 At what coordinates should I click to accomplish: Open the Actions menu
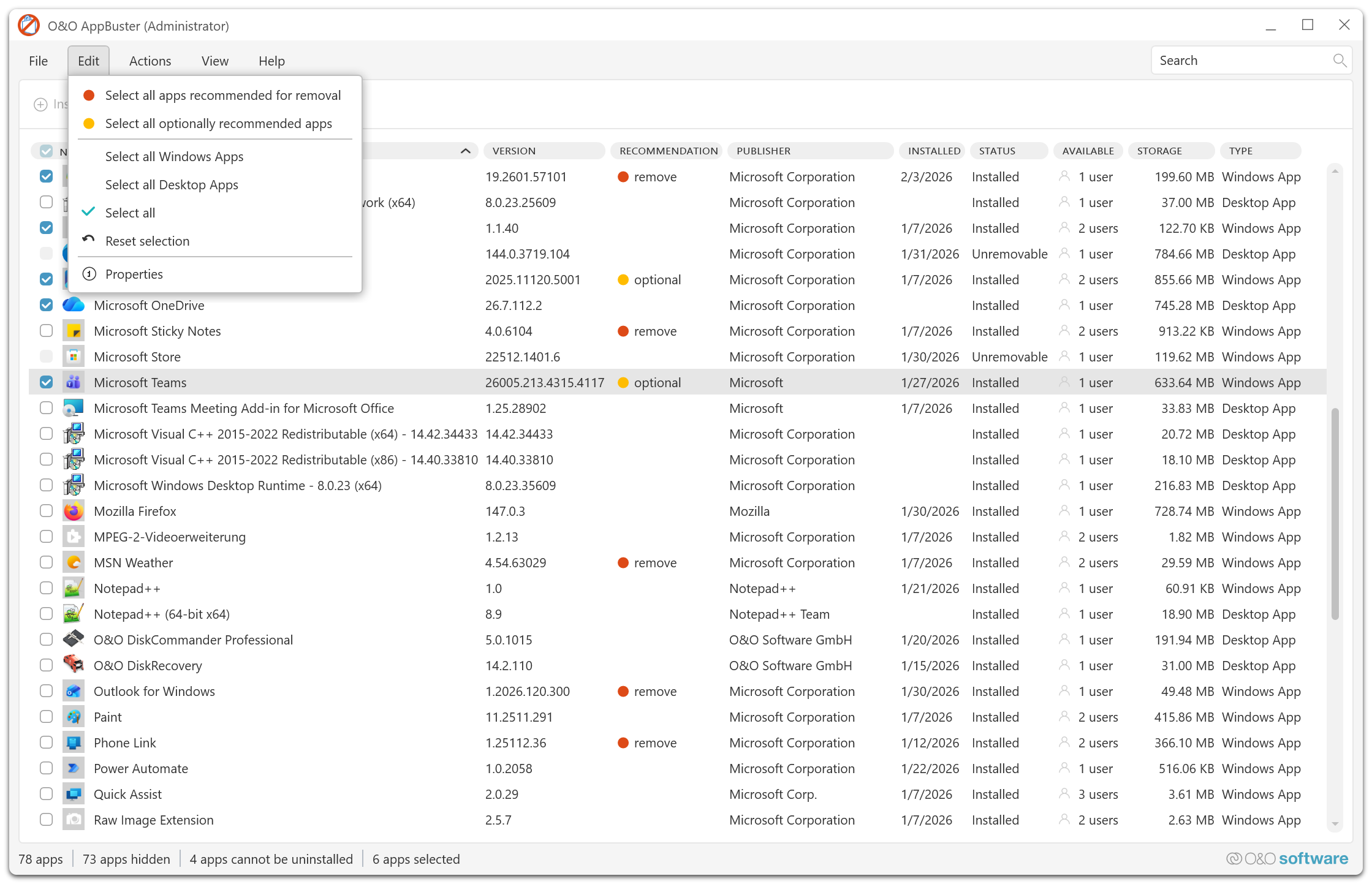[150, 61]
